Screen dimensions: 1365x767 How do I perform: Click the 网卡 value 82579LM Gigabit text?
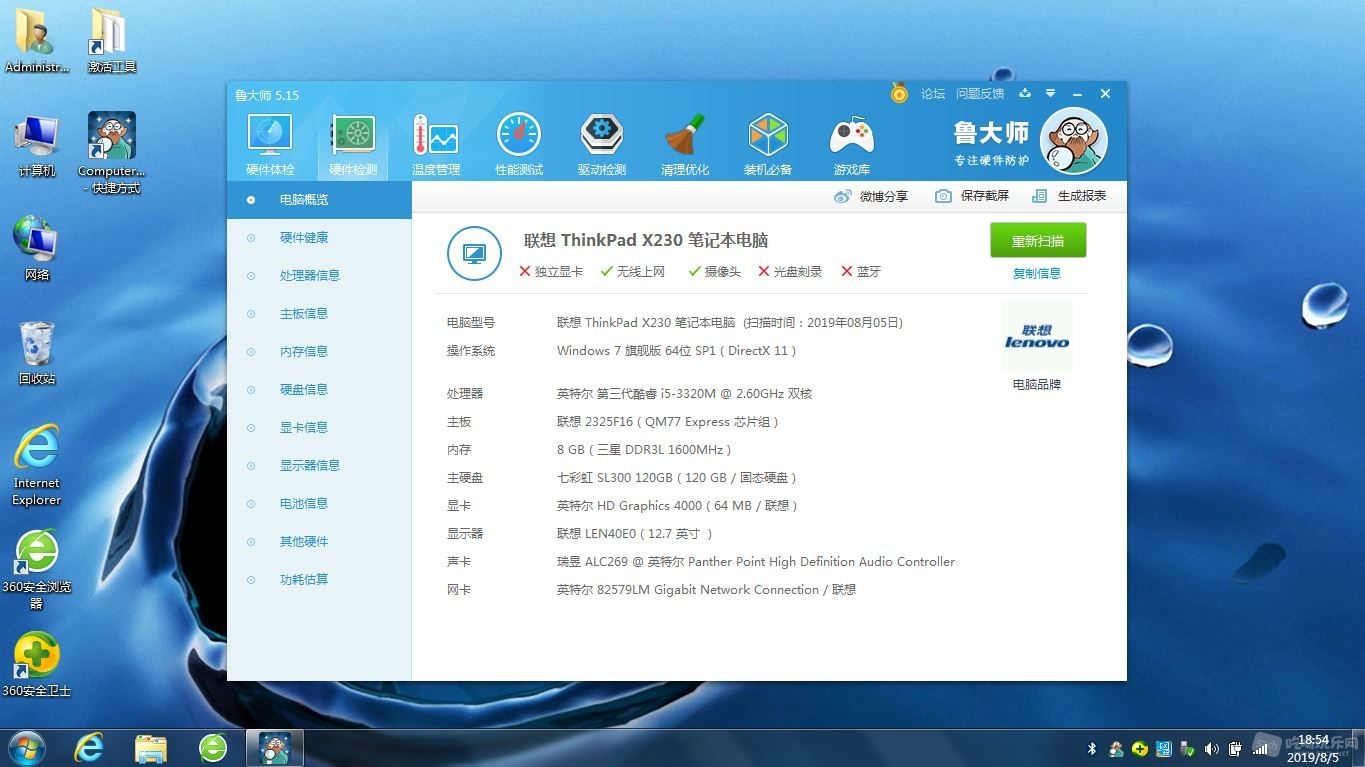point(706,590)
